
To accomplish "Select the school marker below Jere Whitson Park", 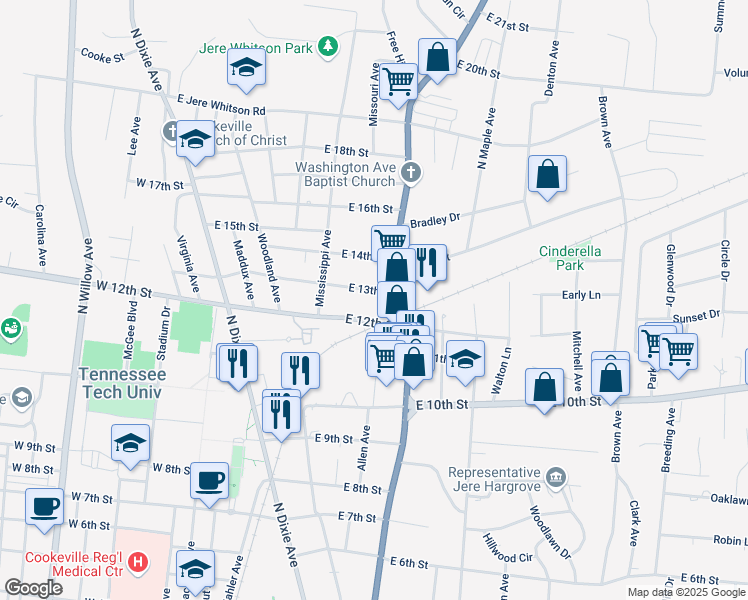I will click(246, 70).
